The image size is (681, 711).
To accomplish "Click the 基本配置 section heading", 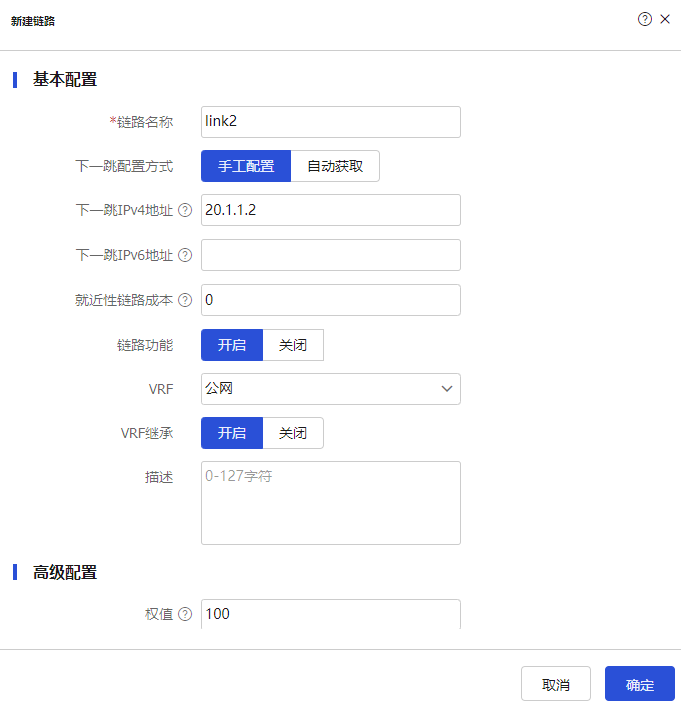I will pos(65,79).
